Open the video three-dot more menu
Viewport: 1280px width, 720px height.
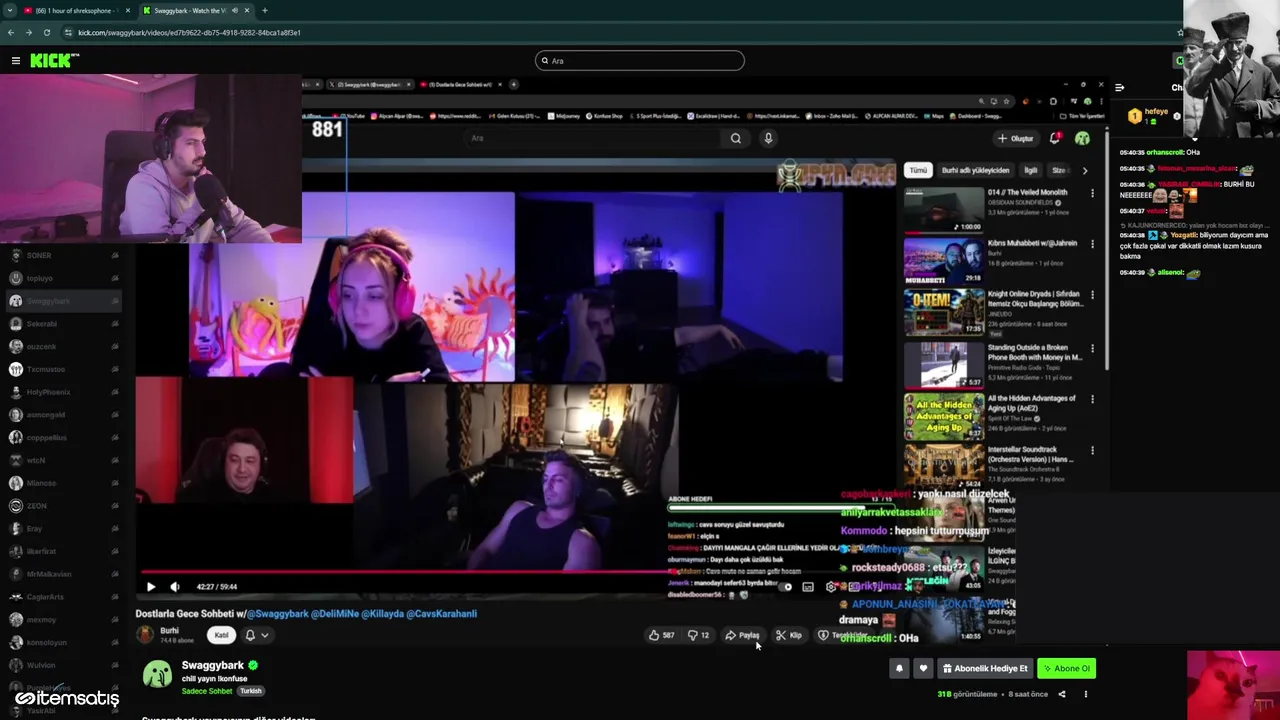click(x=1086, y=694)
